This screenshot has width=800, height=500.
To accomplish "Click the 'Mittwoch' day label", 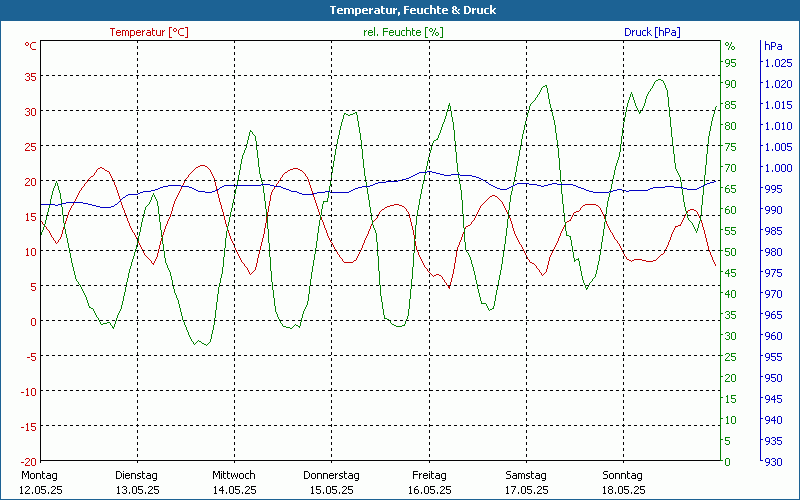I will pos(234,475).
